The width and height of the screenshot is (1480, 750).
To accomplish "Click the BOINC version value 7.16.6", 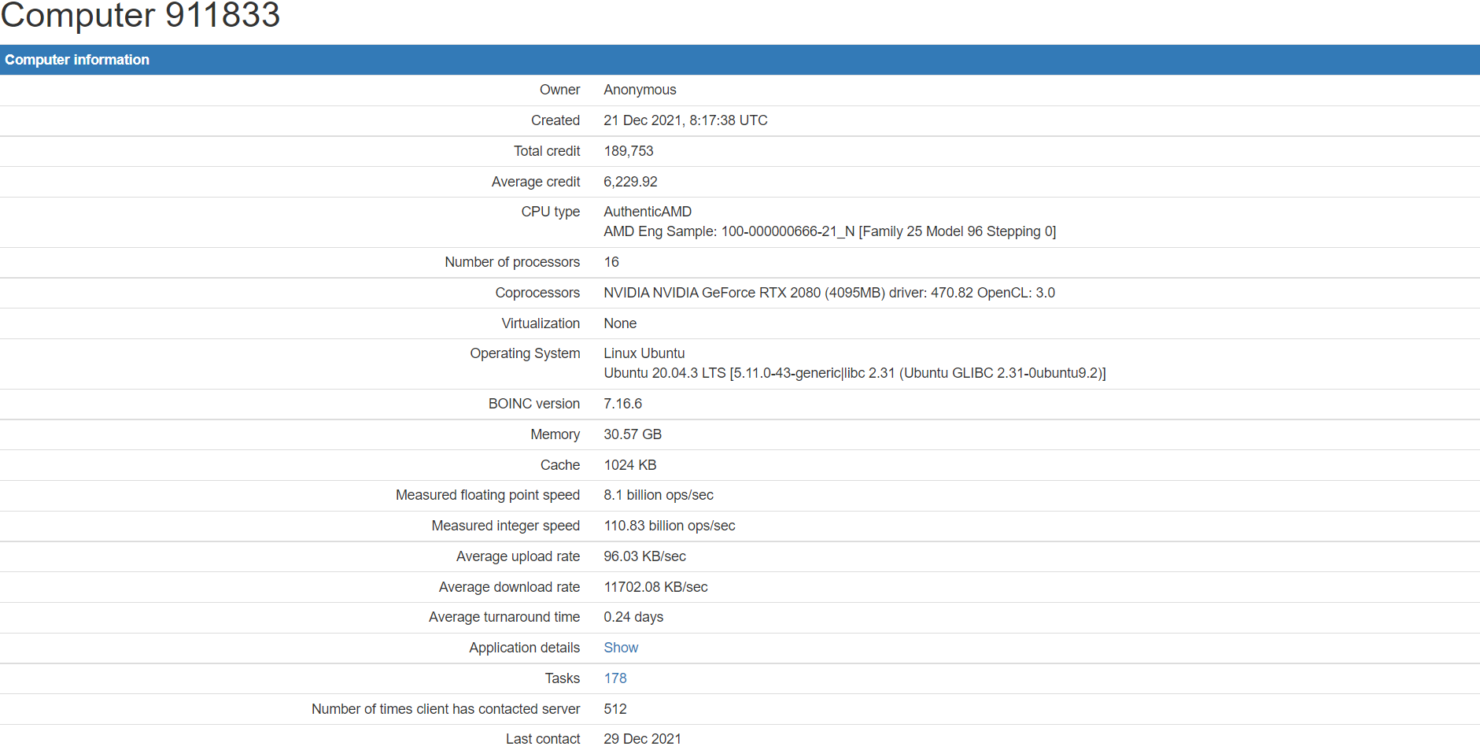I will tap(622, 404).
